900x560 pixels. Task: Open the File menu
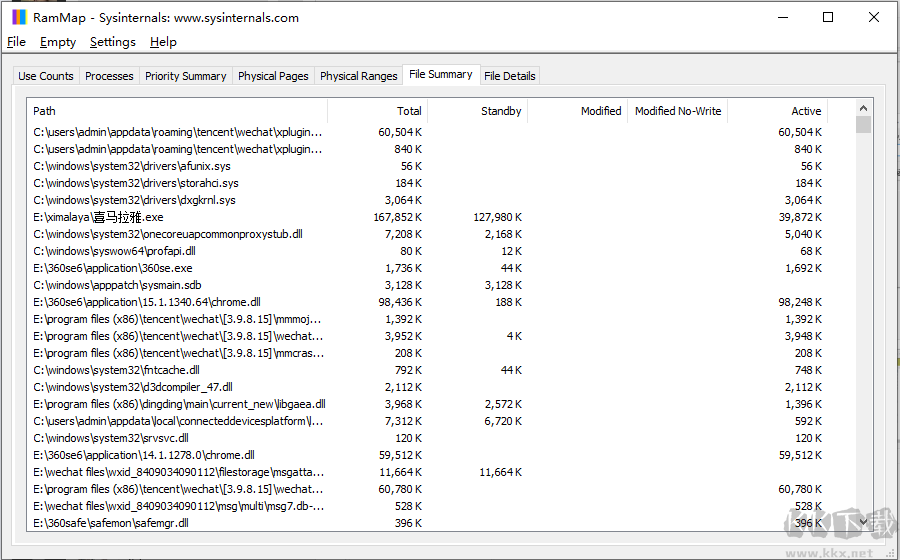(x=16, y=42)
